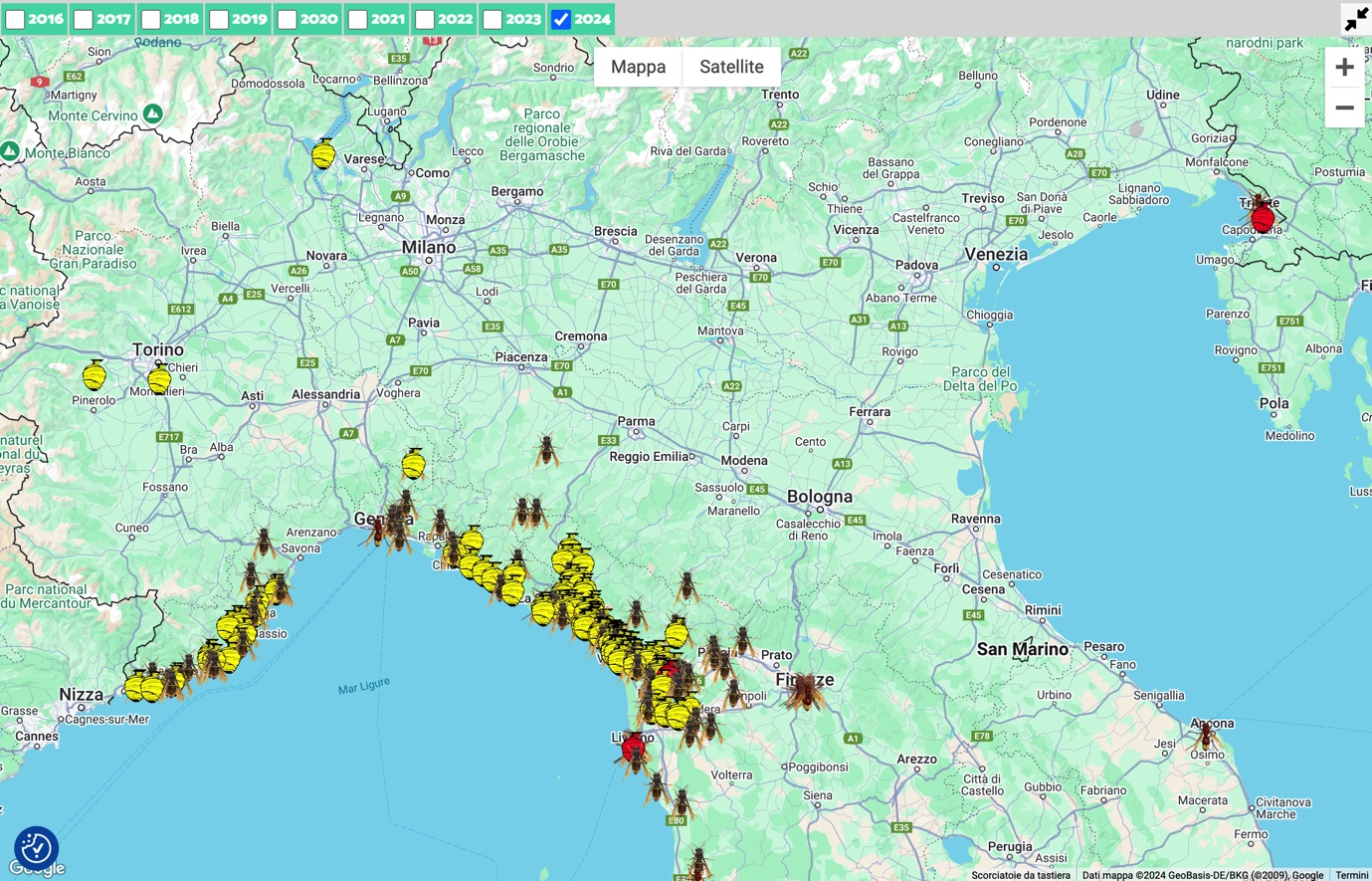This screenshot has height=881, width=1372.
Task: Click the Bologna city label
Action: (x=820, y=497)
